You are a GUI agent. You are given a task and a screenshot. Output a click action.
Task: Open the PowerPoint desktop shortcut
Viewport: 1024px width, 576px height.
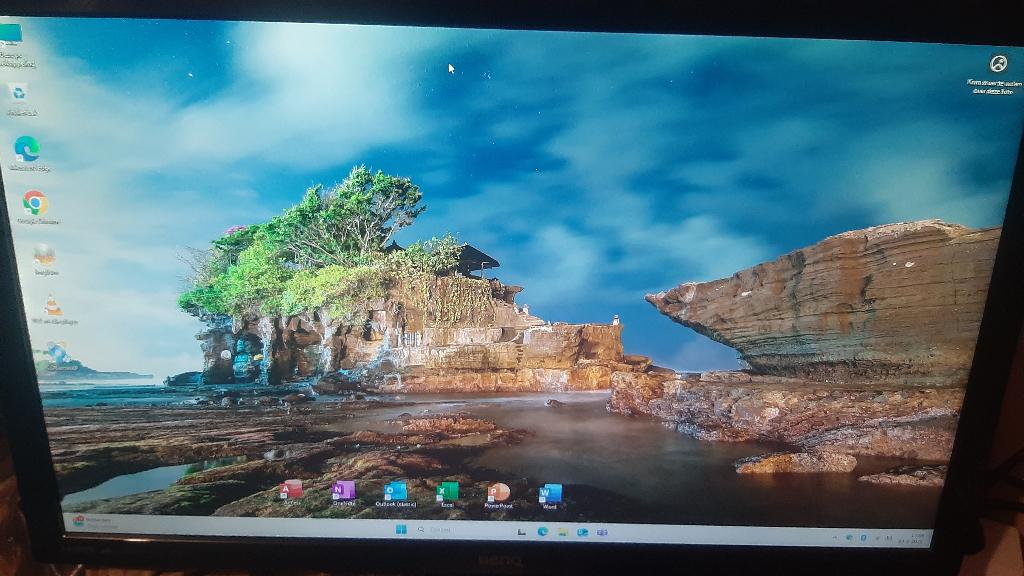click(499, 496)
